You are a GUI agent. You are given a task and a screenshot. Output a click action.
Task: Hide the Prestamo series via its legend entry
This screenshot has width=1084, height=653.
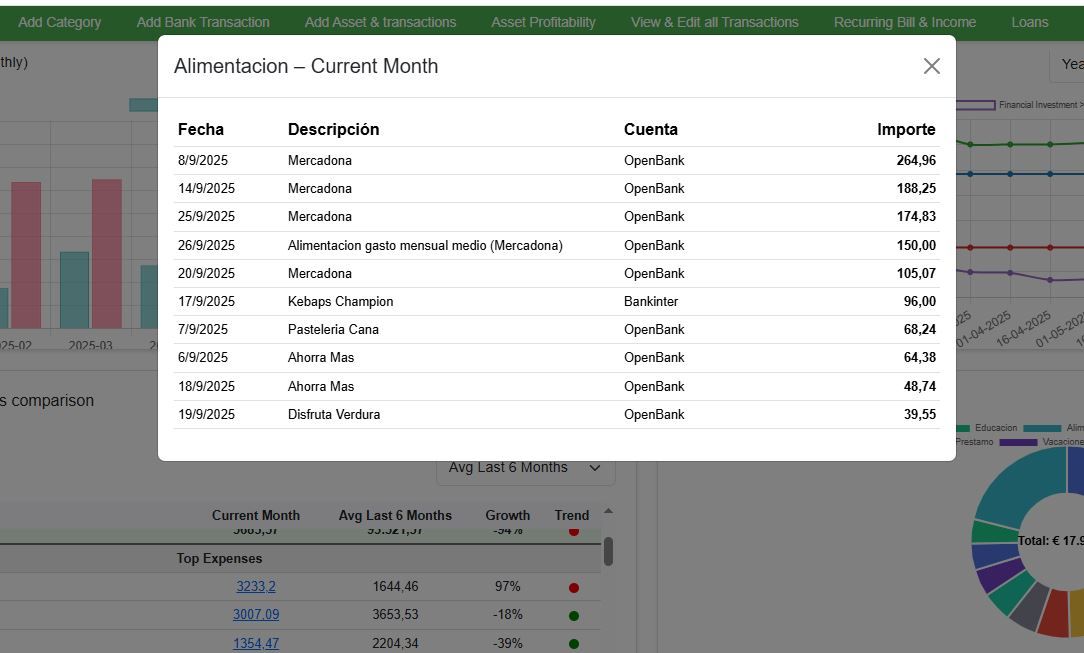click(975, 442)
